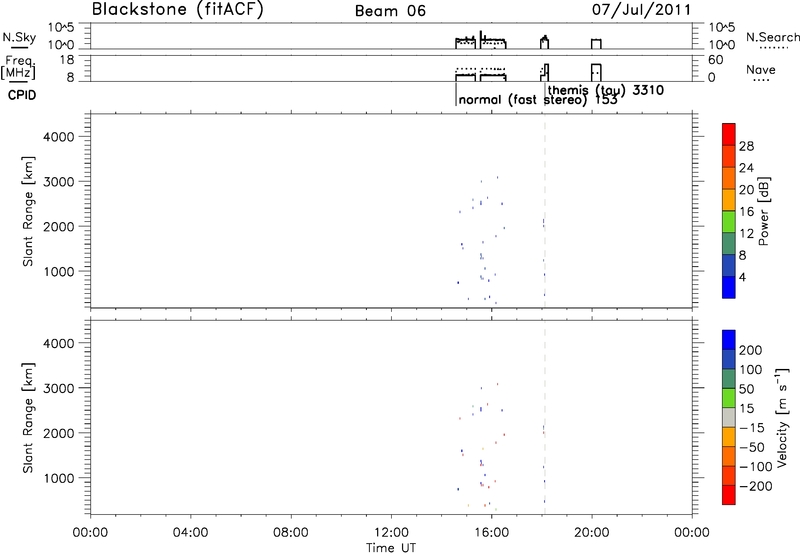Click the 28 tick on Power color bar
Viewport: 800px width, 554px height.
(x=746, y=146)
